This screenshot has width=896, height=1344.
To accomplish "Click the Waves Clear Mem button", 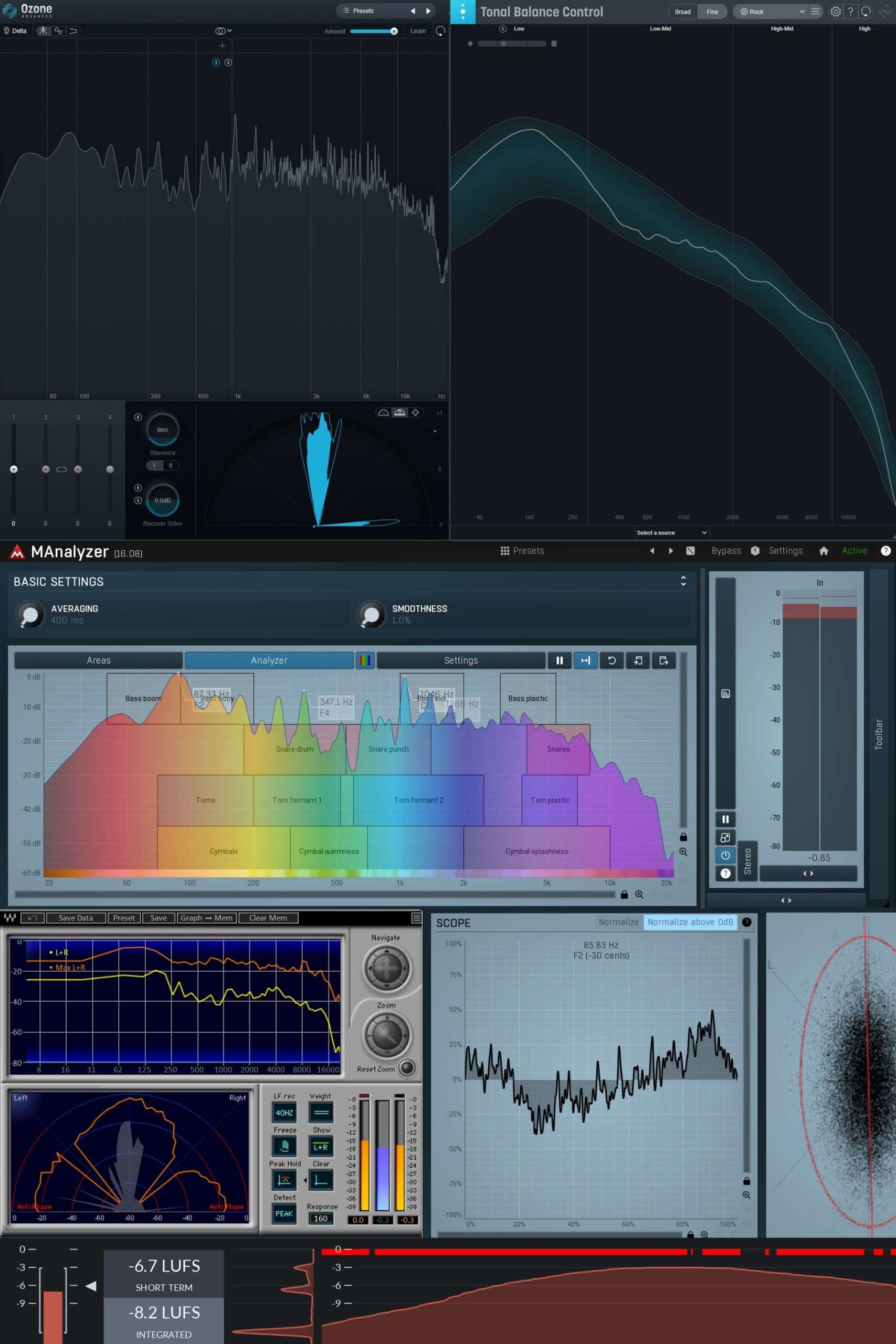I will (268, 918).
